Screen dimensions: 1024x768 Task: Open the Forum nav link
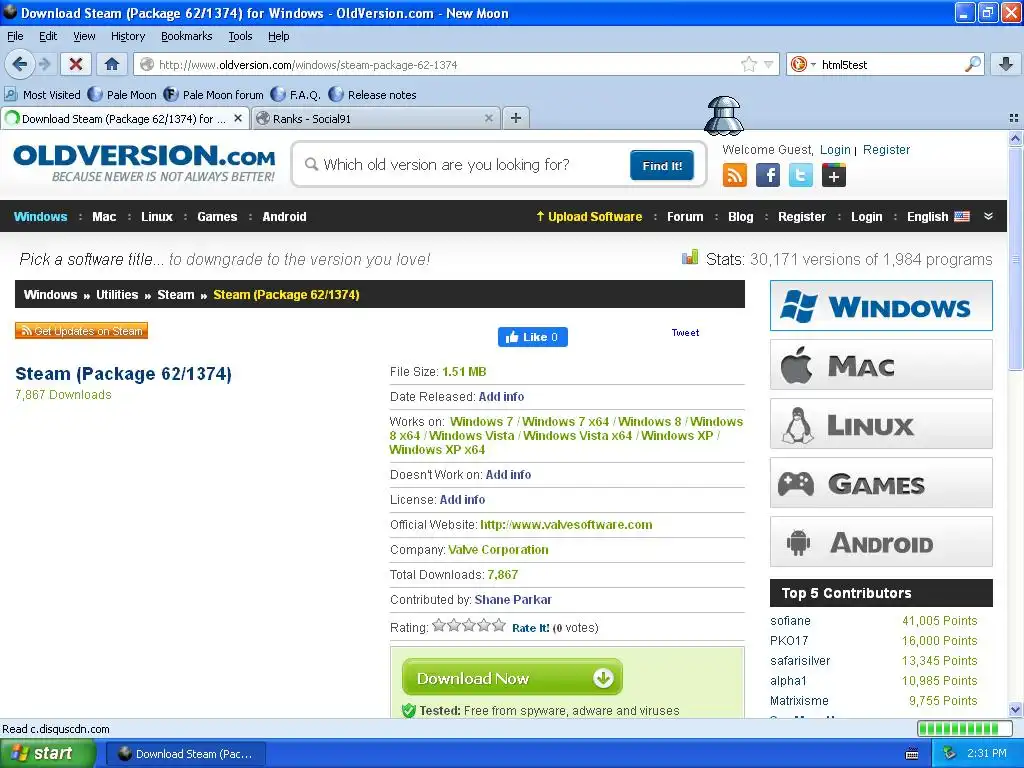(685, 217)
